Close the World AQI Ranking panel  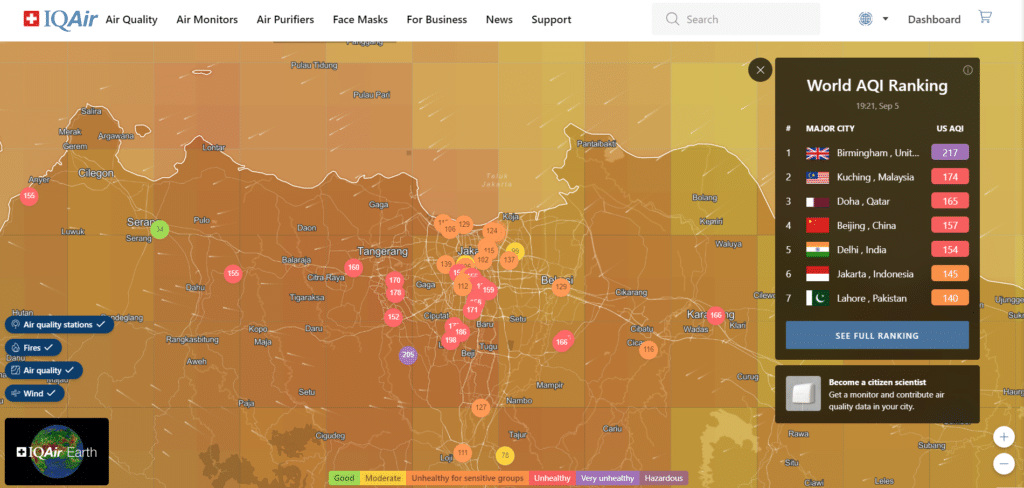click(760, 69)
